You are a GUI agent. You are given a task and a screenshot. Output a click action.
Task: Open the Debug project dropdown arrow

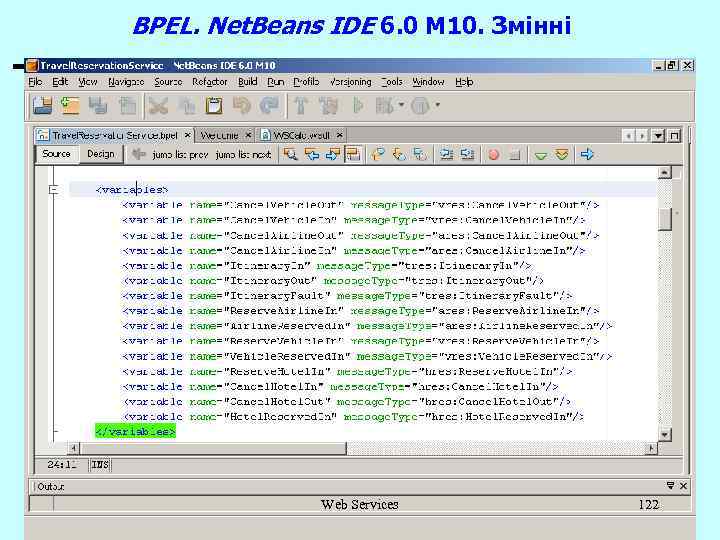point(401,105)
